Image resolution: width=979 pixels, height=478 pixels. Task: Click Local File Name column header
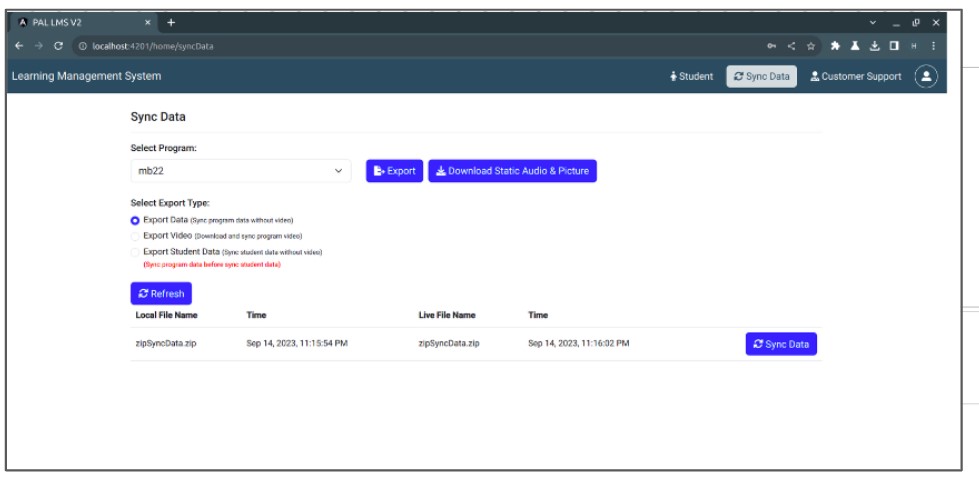click(166, 315)
